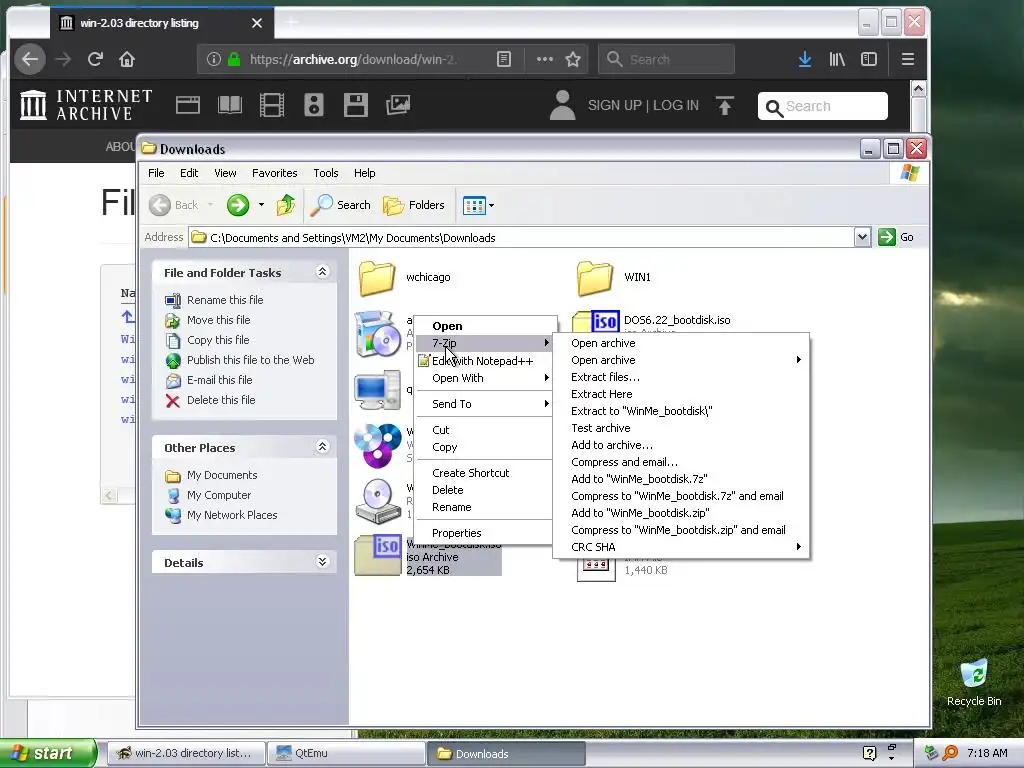The height and width of the screenshot is (768, 1024).
Task: Open the View menu
Action: 225,173
